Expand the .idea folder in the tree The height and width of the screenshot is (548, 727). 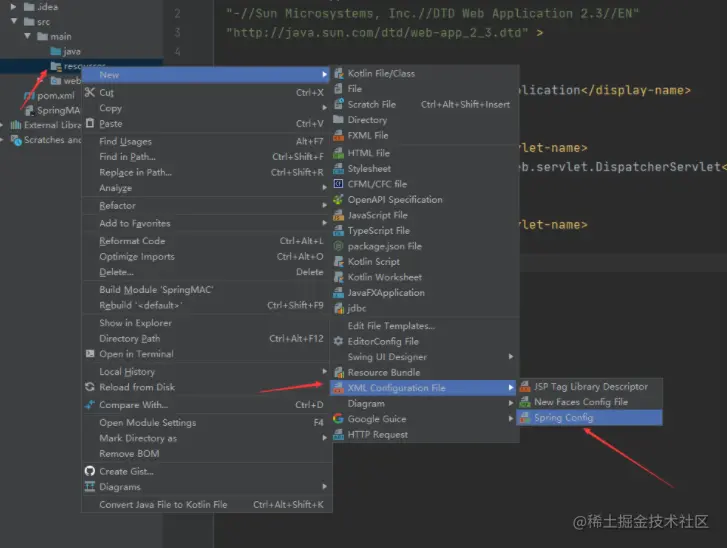[13, 6]
